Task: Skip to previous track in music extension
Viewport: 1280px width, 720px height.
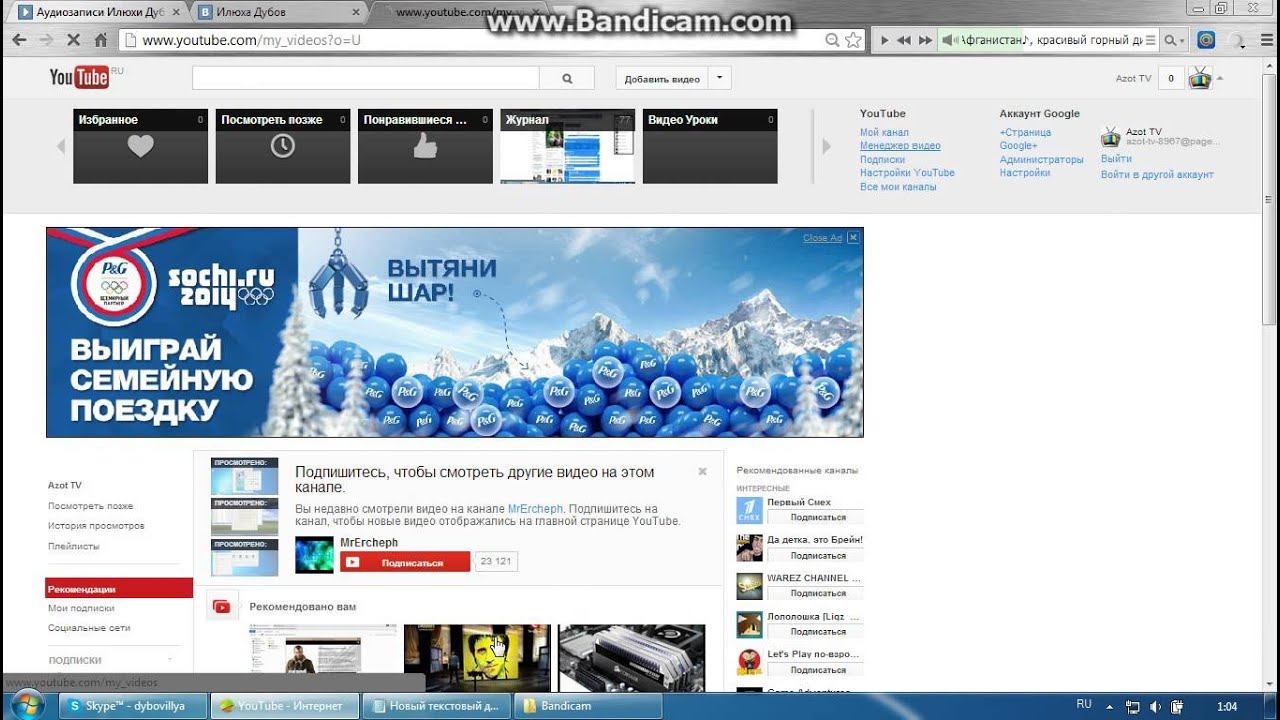Action: pos(903,40)
